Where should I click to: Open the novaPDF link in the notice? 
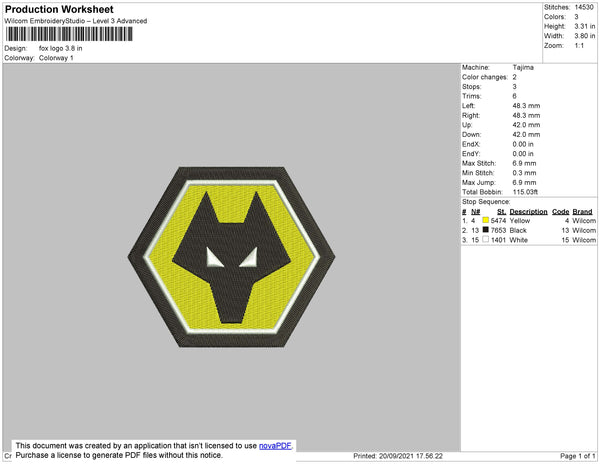tap(275, 446)
